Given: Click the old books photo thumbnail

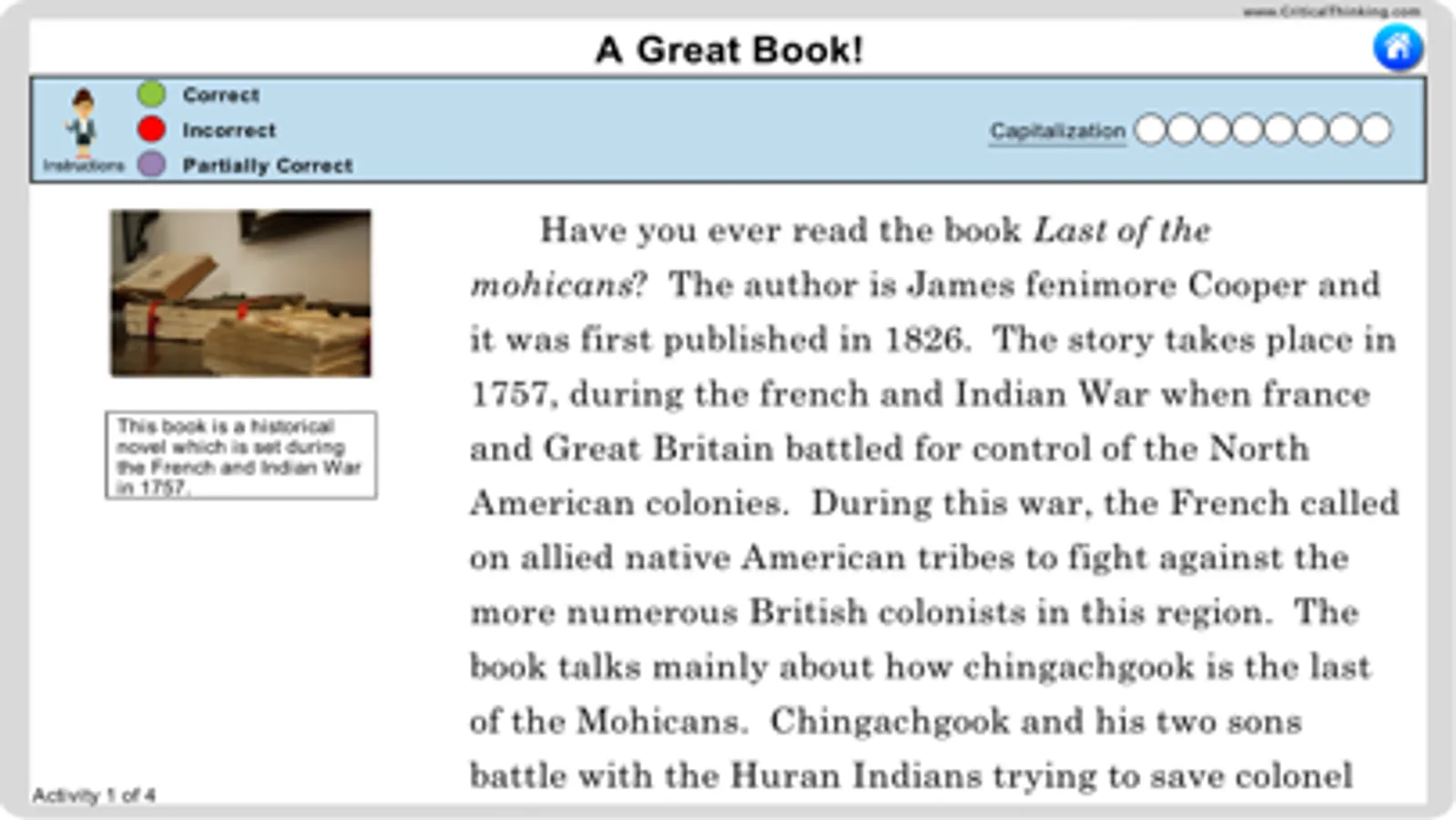Looking at the screenshot, I should pos(240,293).
